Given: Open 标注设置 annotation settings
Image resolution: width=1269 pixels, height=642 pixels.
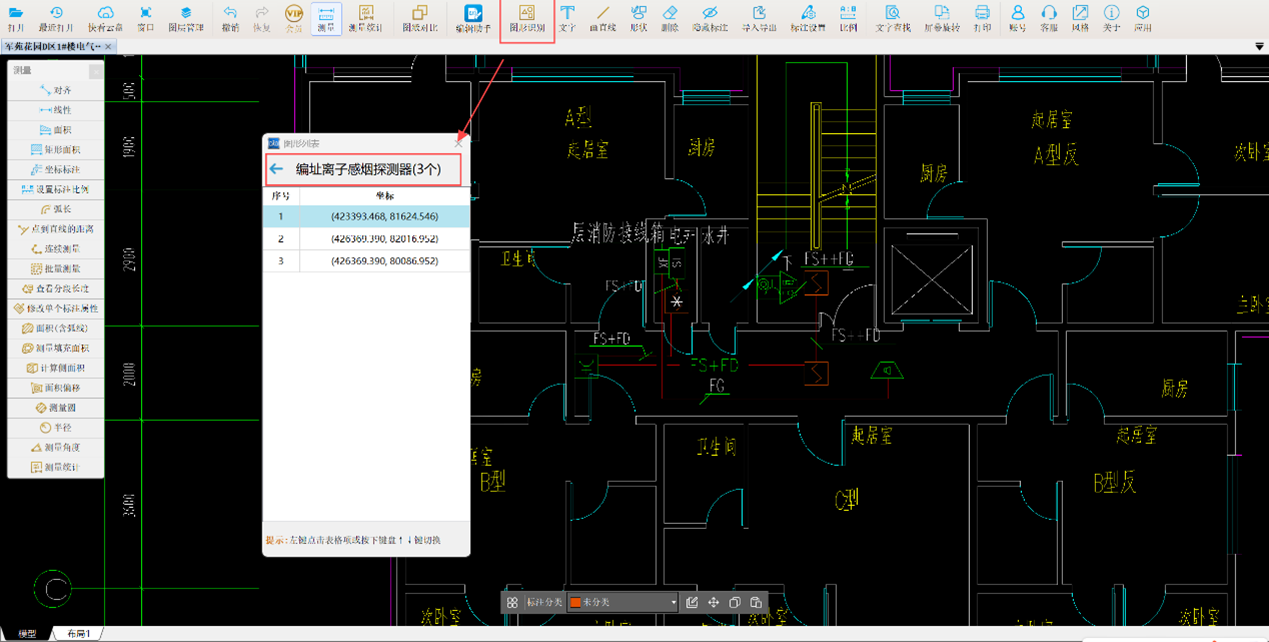Looking at the screenshot, I should pos(807,18).
